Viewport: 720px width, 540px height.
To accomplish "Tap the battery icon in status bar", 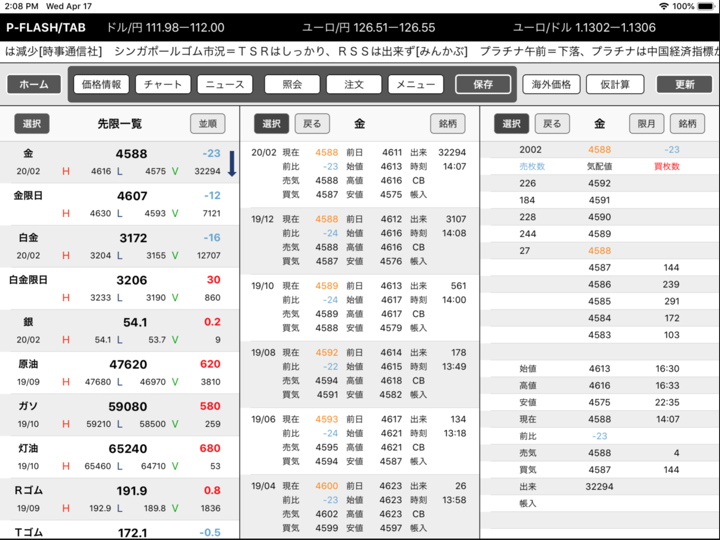I will [x=705, y=6].
